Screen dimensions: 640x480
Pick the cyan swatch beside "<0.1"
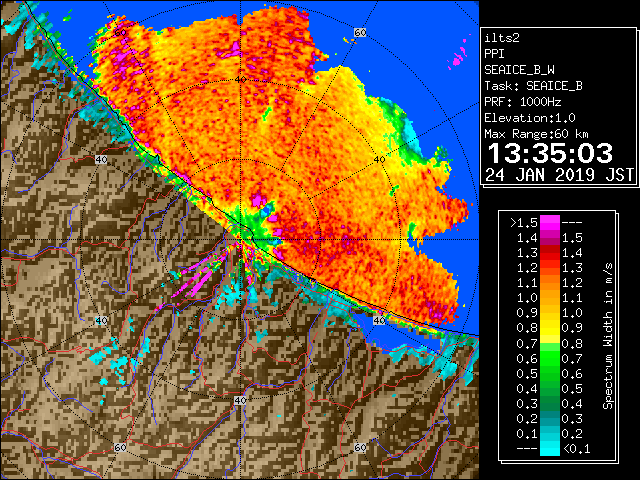coord(550,449)
